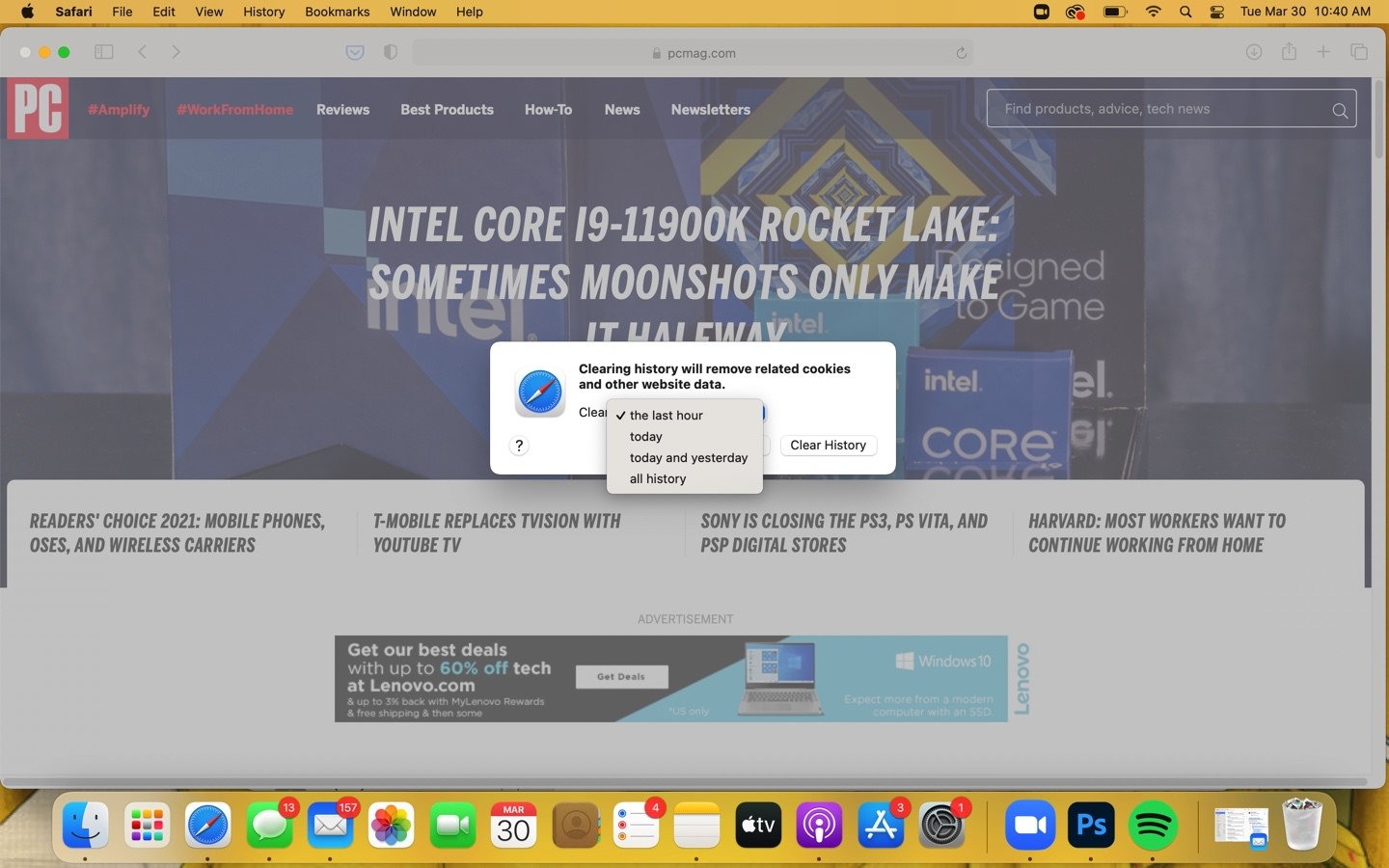
Task: Open the Pocket extension icon
Action: [x=355, y=52]
